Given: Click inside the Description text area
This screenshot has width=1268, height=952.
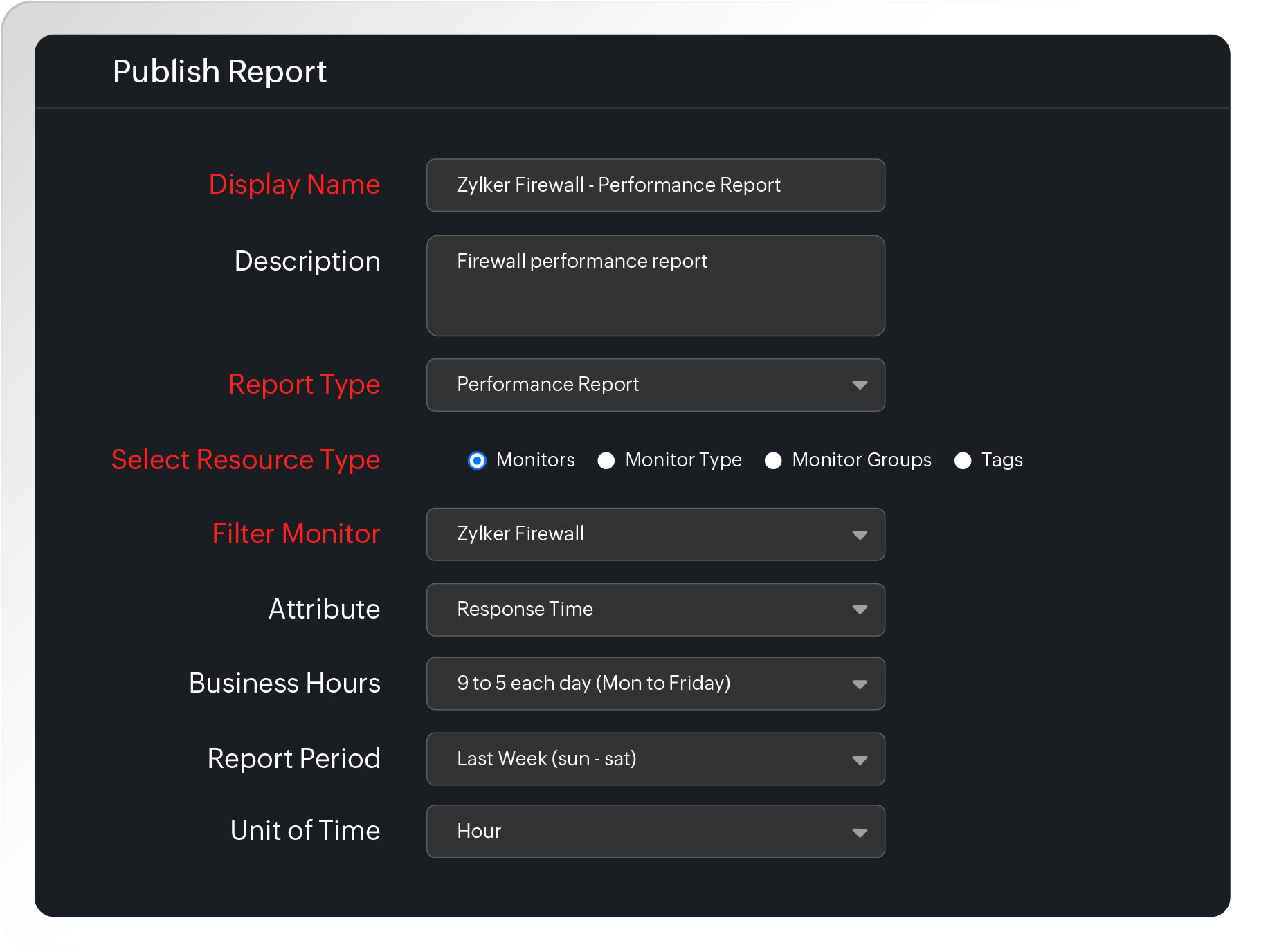Looking at the screenshot, I should coord(655,285).
